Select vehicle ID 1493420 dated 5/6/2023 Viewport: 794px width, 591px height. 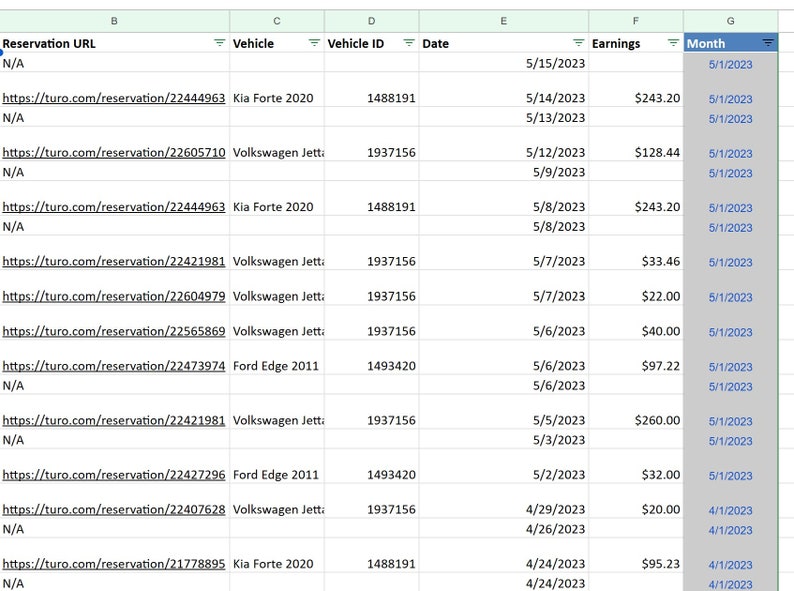tap(372, 358)
